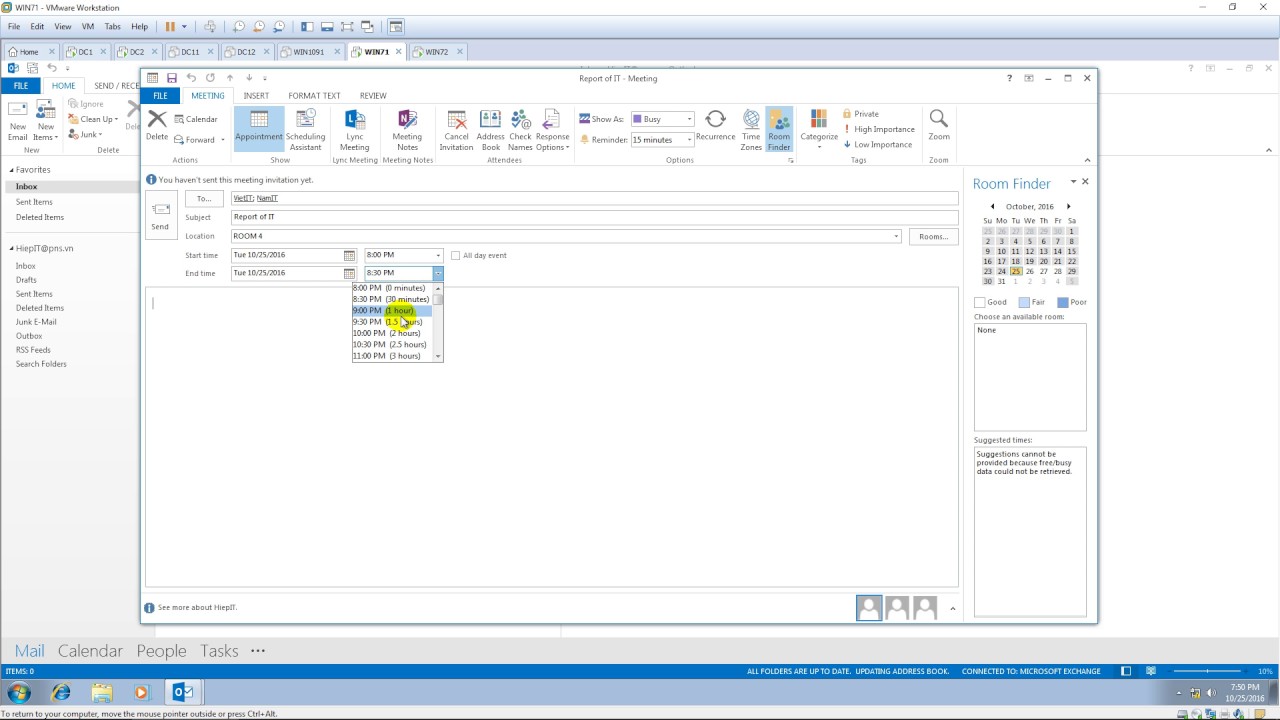Screen dimensions: 1280x720
Task: Collapse the Favorites folder group
Action: [10, 170]
